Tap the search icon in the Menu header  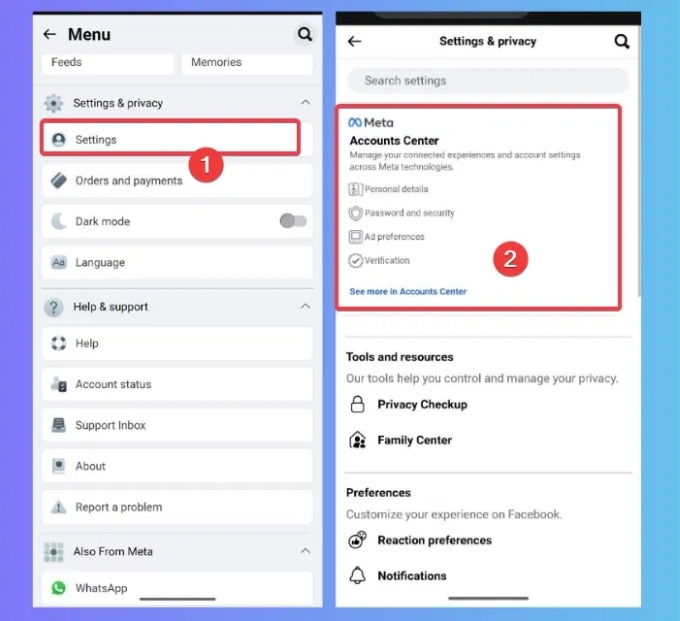pyautogui.click(x=305, y=34)
